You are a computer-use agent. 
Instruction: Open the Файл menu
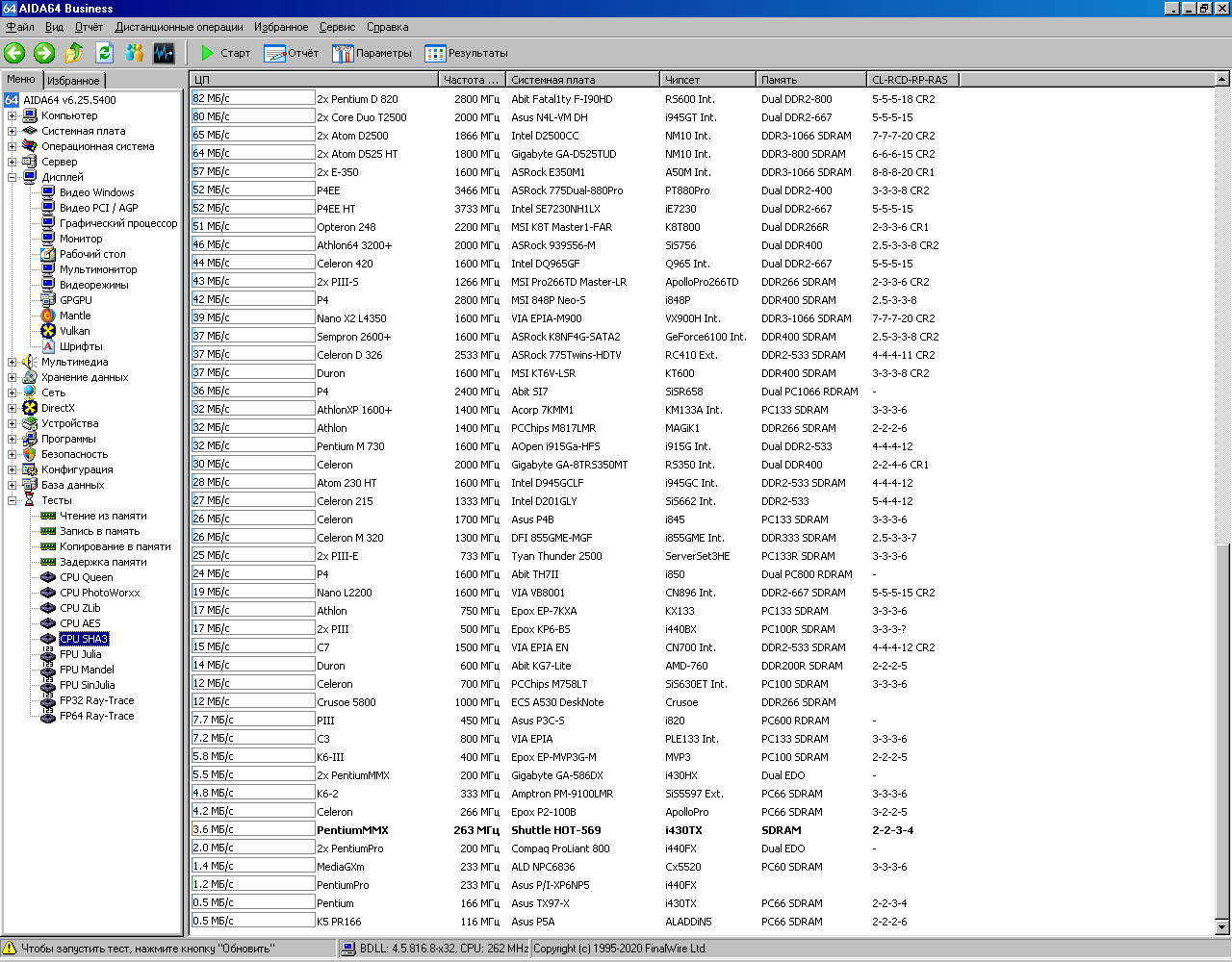pyautogui.click(x=20, y=27)
